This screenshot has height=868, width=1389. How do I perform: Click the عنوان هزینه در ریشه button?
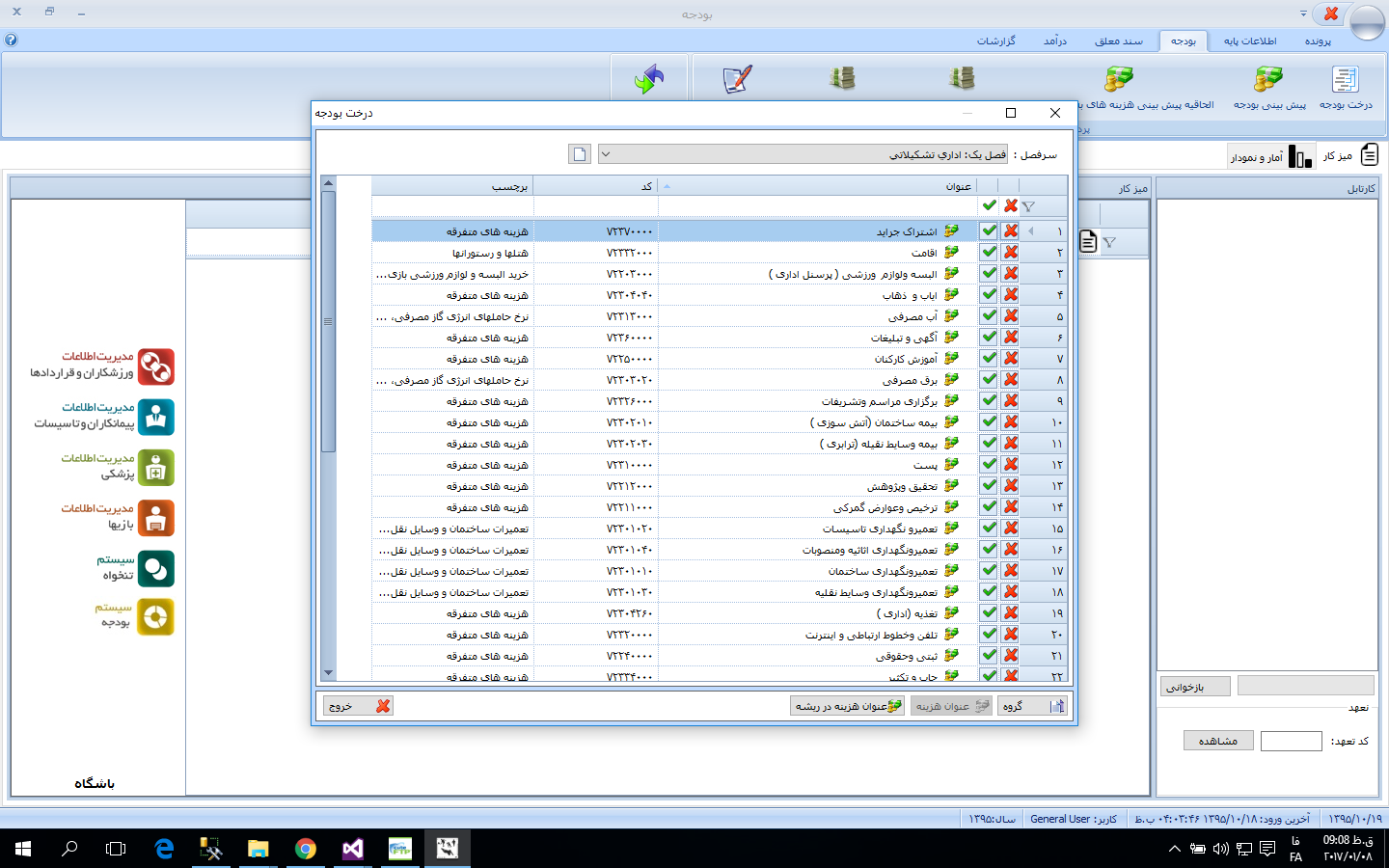(848, 706)
